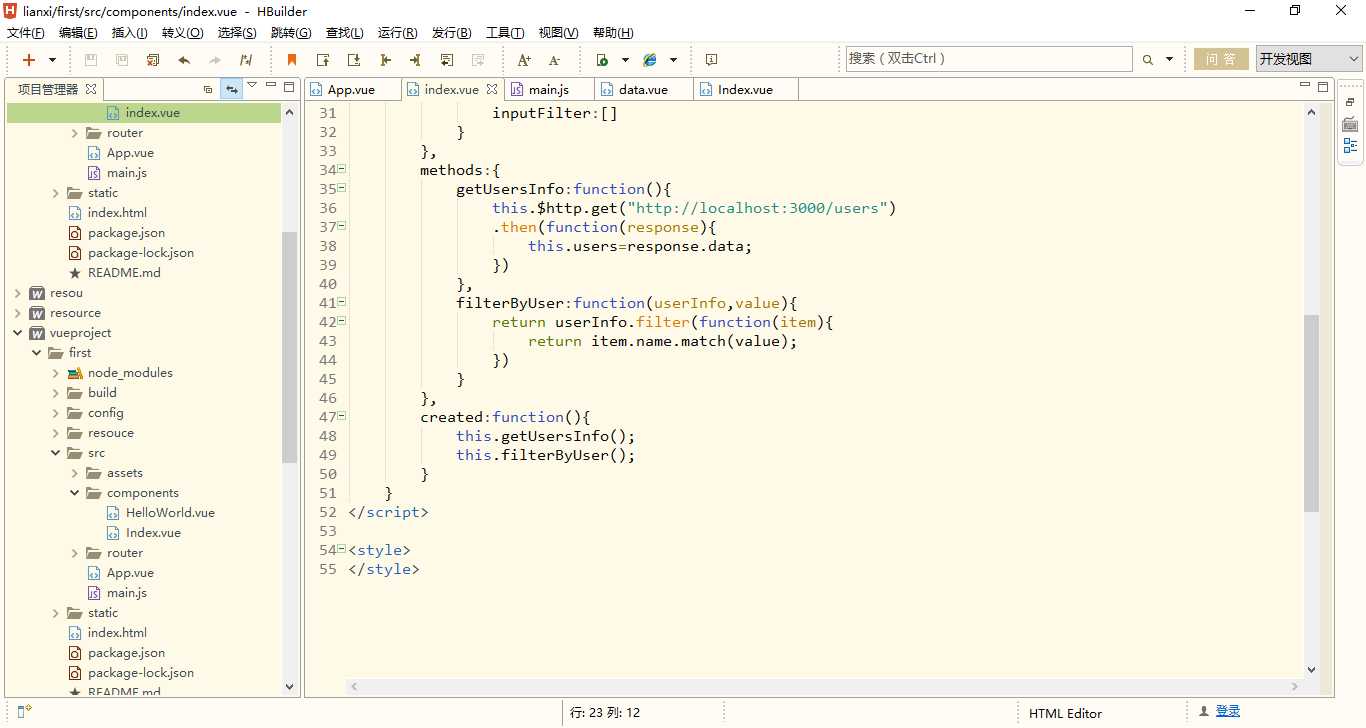Click the project manager vertical scrollbar thumb
1366x728 pixels.
coord(289,347)
